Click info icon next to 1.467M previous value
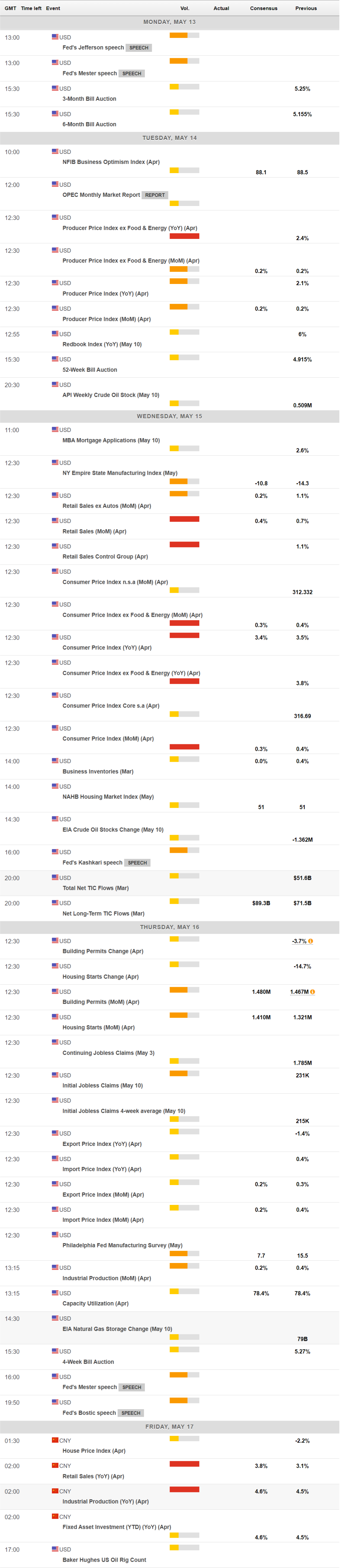 tap(312, 992)
